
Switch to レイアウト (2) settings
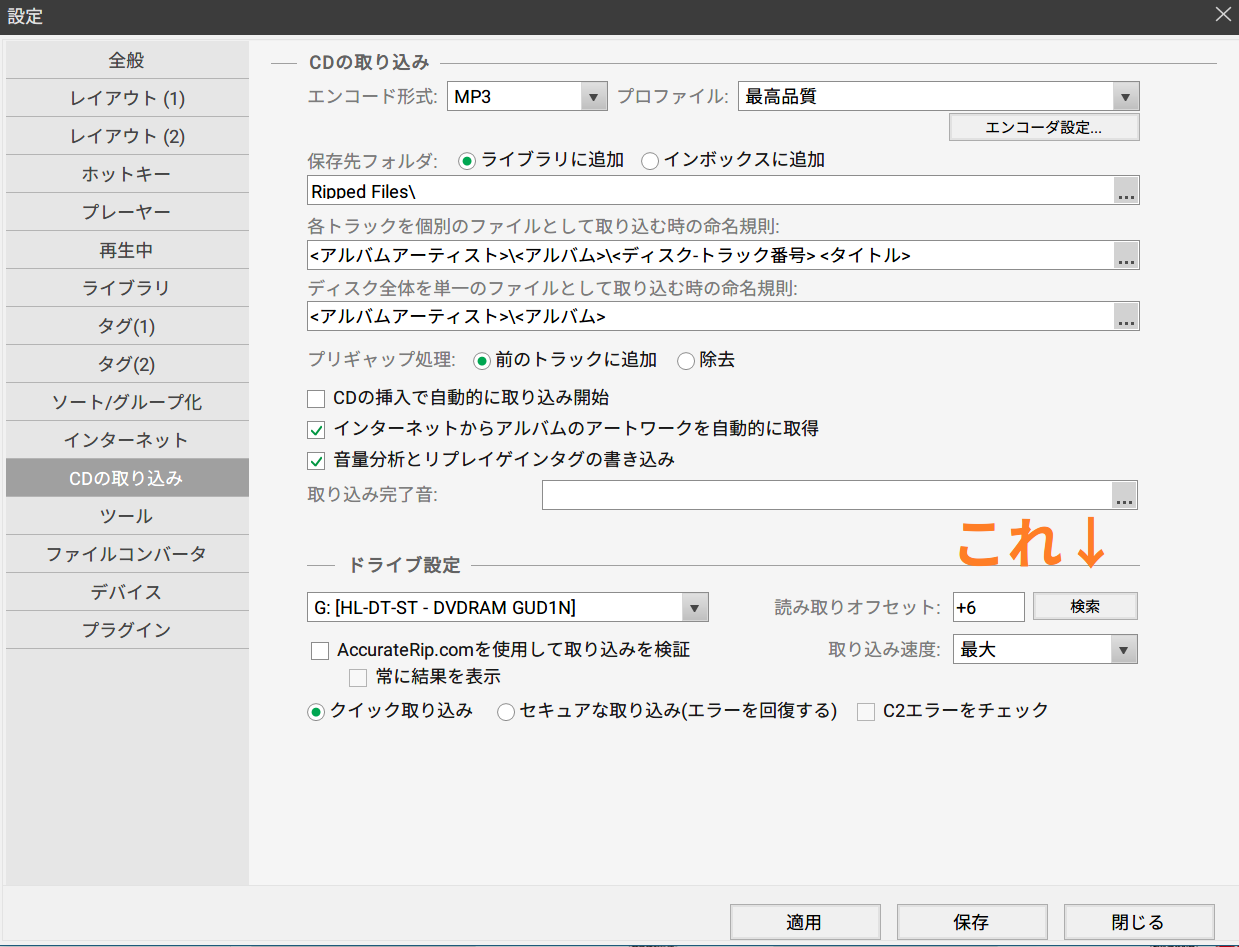pos(127,136)
